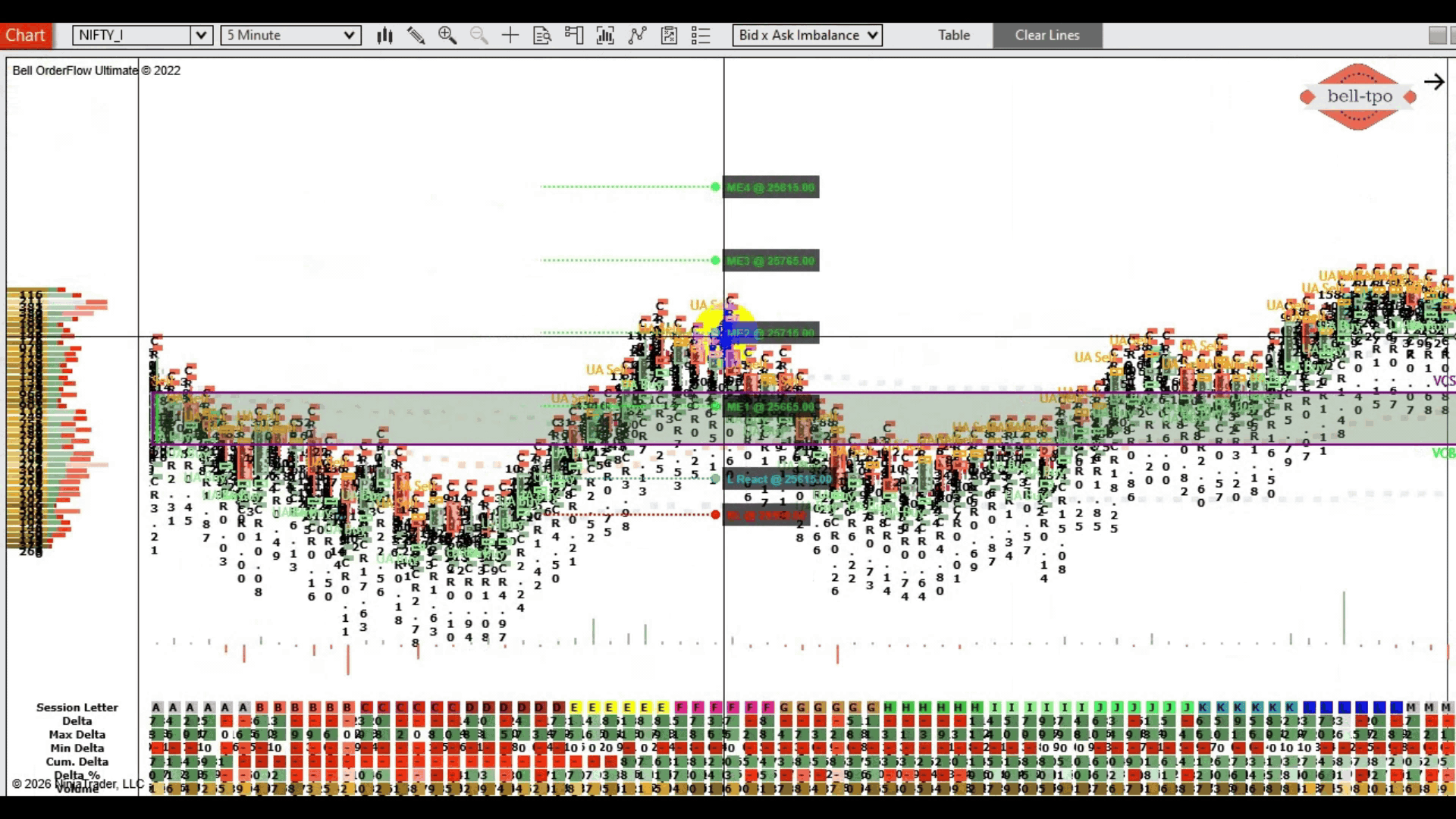1456x819 pixels.
Task: Select the drawing tools pencil icon
Action: pos(416,36)
